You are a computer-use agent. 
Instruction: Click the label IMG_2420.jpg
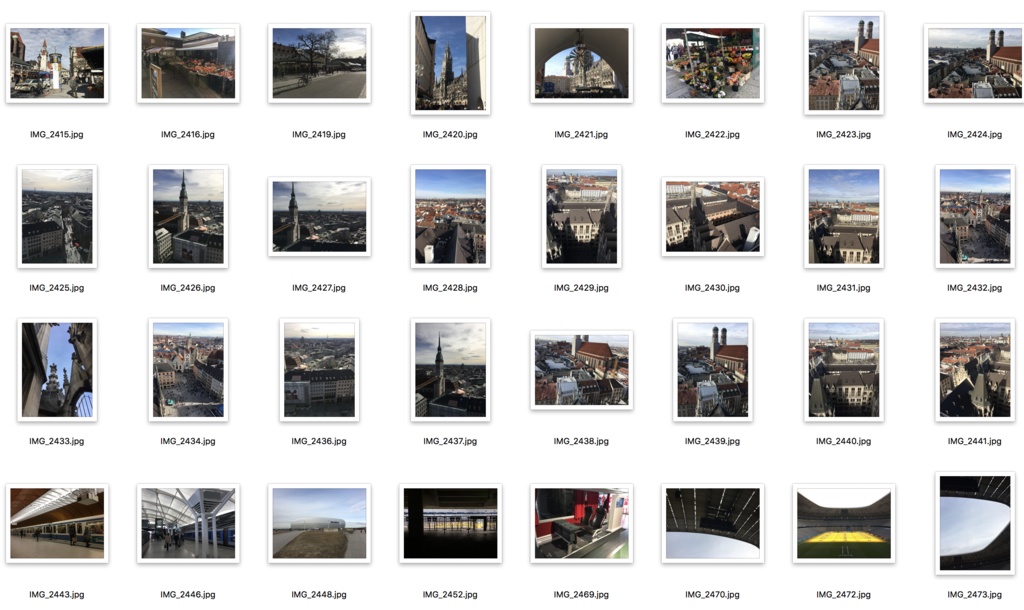coord(450,135)
